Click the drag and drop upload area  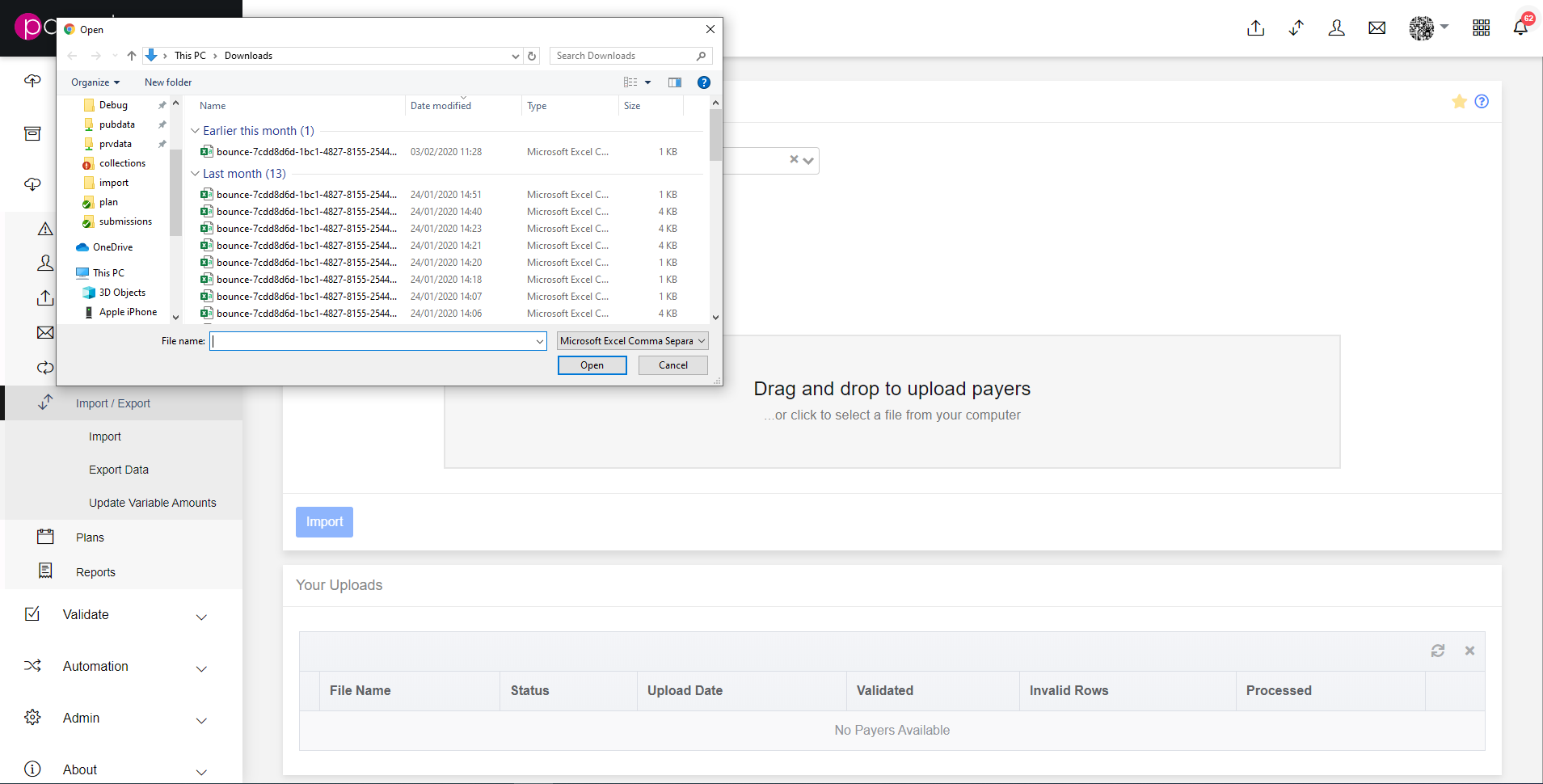tap(892, 402)
